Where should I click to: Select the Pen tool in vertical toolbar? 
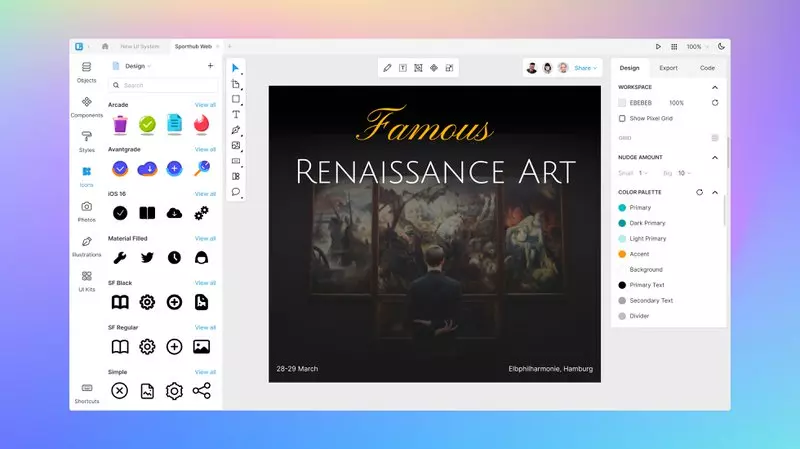tap(235, 130)
